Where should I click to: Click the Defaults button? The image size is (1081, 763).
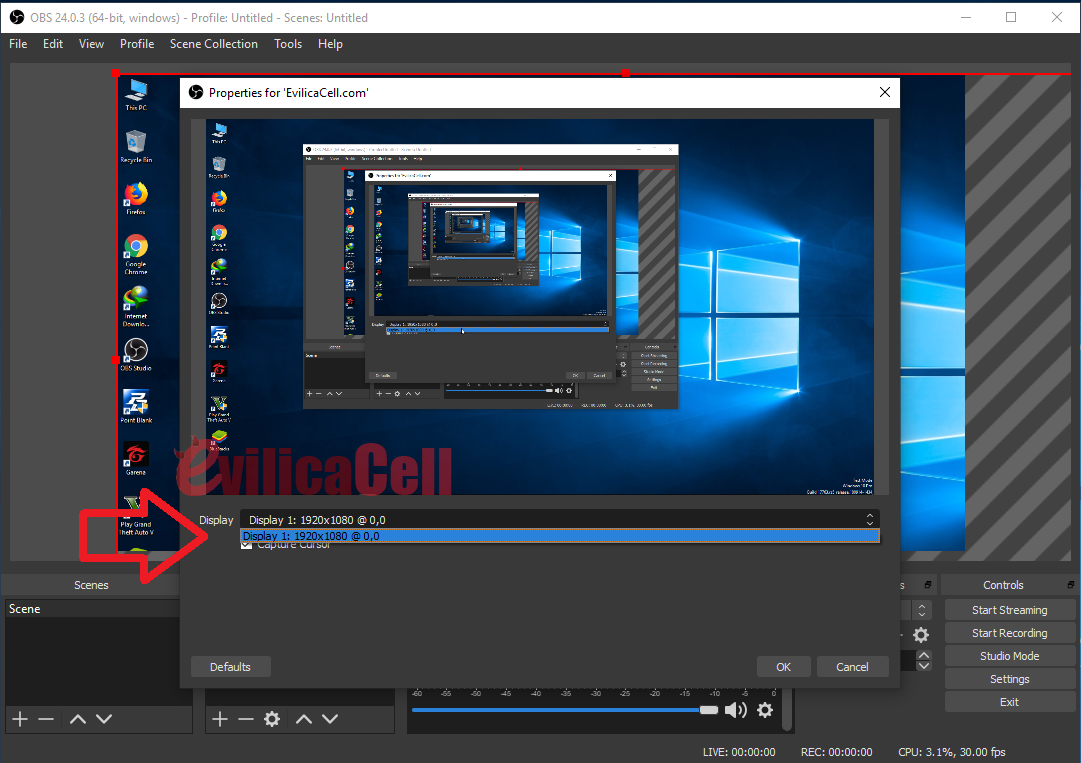click(230, 667)
